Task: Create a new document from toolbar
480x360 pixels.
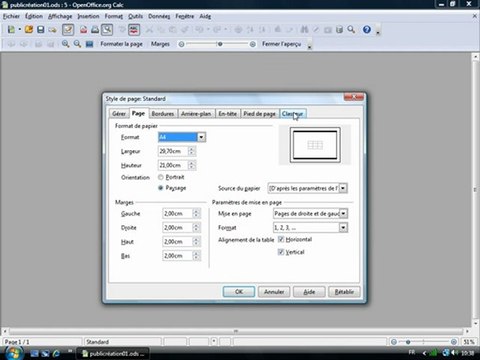Action: click(11, 30)
